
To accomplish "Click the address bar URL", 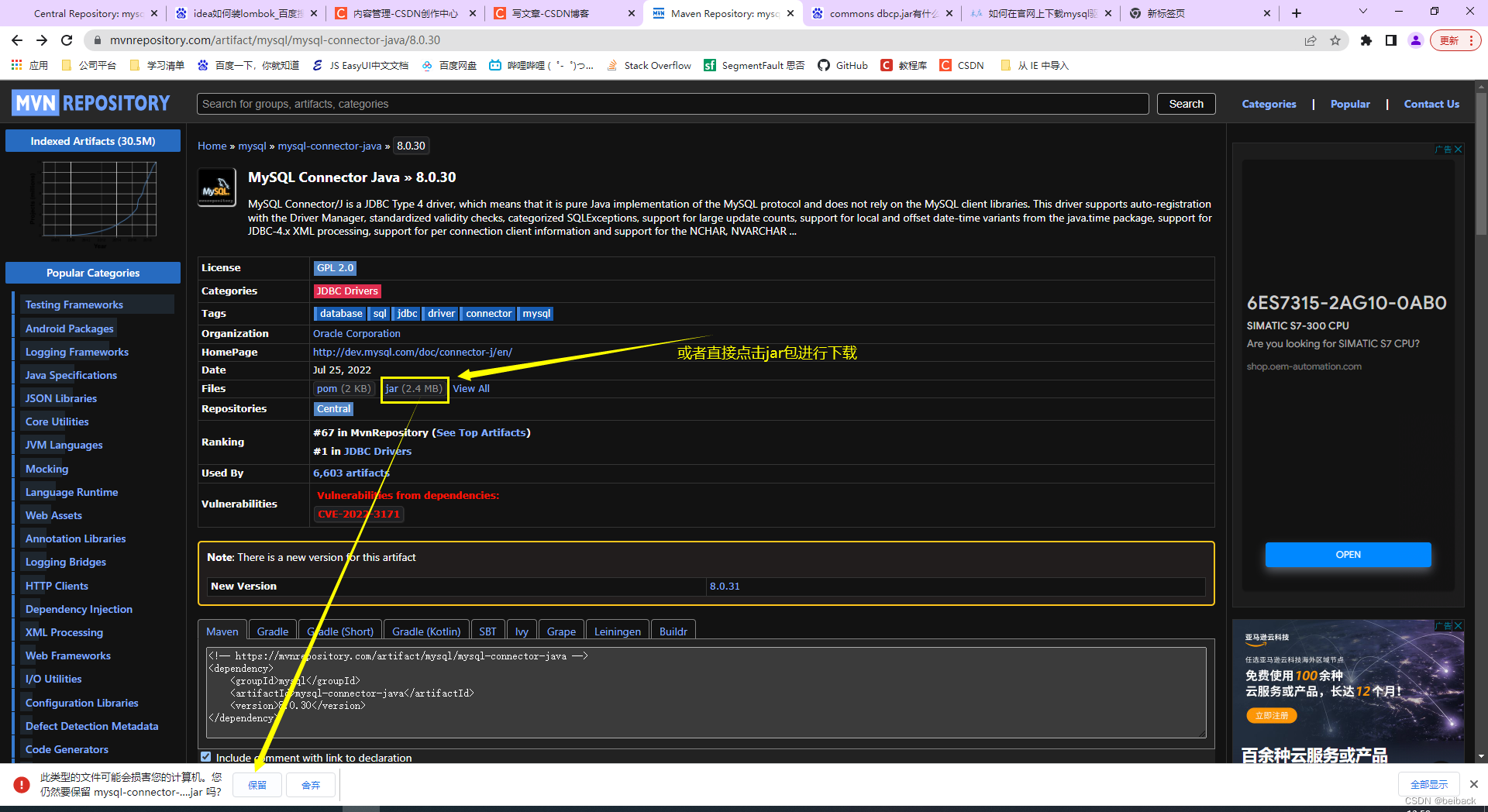I will [275, 40].
